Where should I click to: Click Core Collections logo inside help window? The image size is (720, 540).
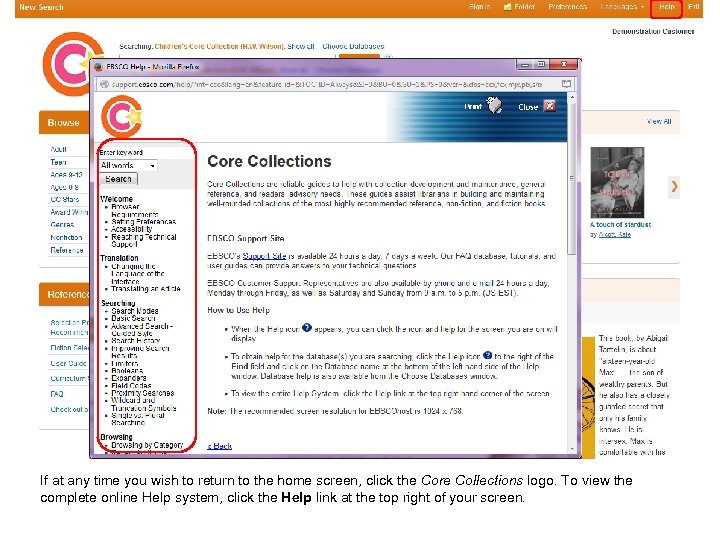tap(122, 117)
